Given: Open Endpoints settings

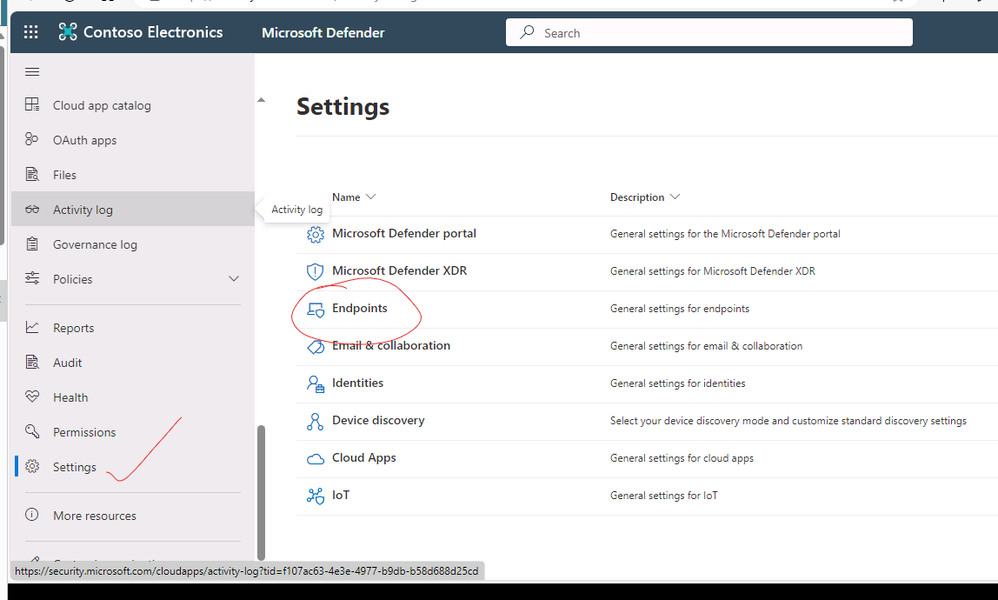Looking at the screenshot, I should pos(360,308).
